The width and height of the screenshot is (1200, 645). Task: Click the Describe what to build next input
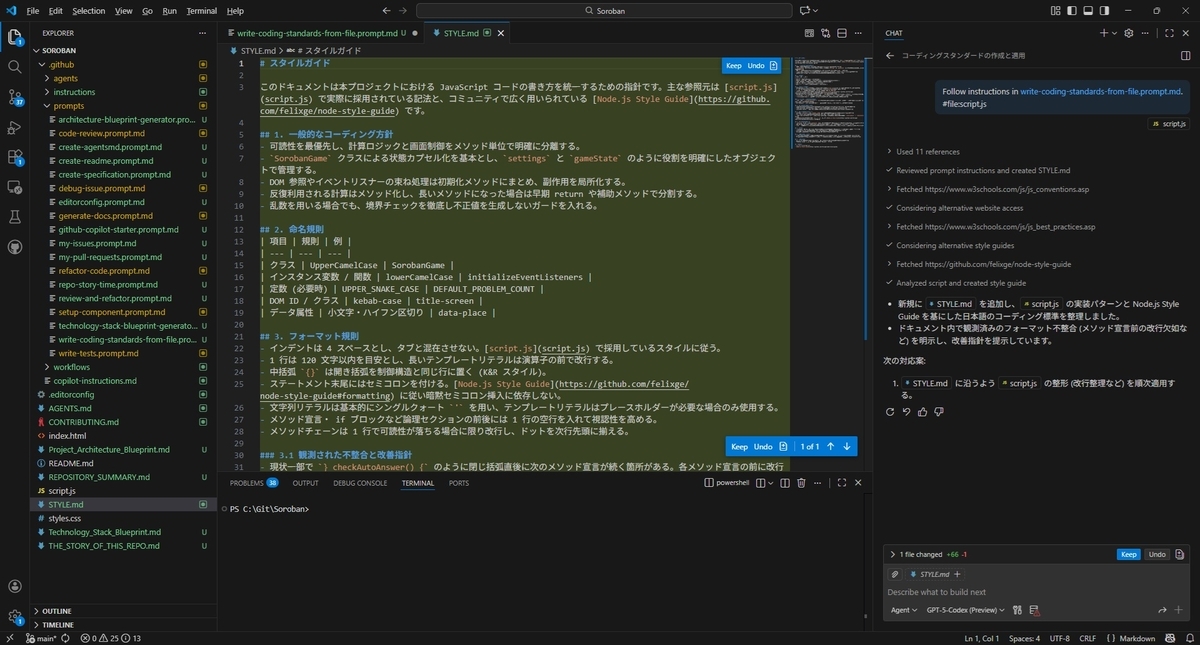[x=1036, y=592]
